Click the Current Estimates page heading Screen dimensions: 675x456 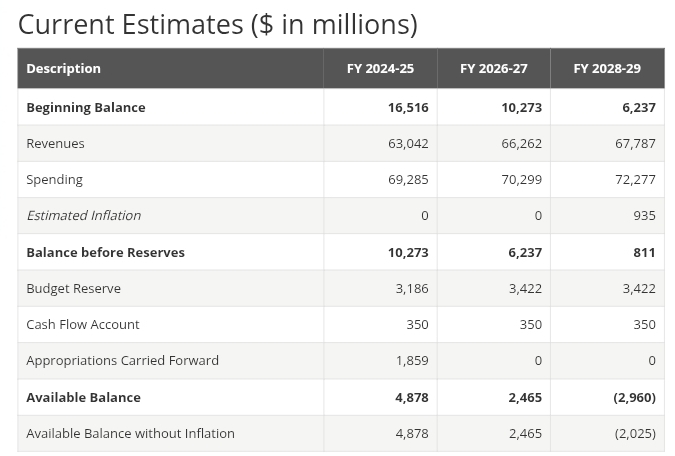tap(218, 24)
